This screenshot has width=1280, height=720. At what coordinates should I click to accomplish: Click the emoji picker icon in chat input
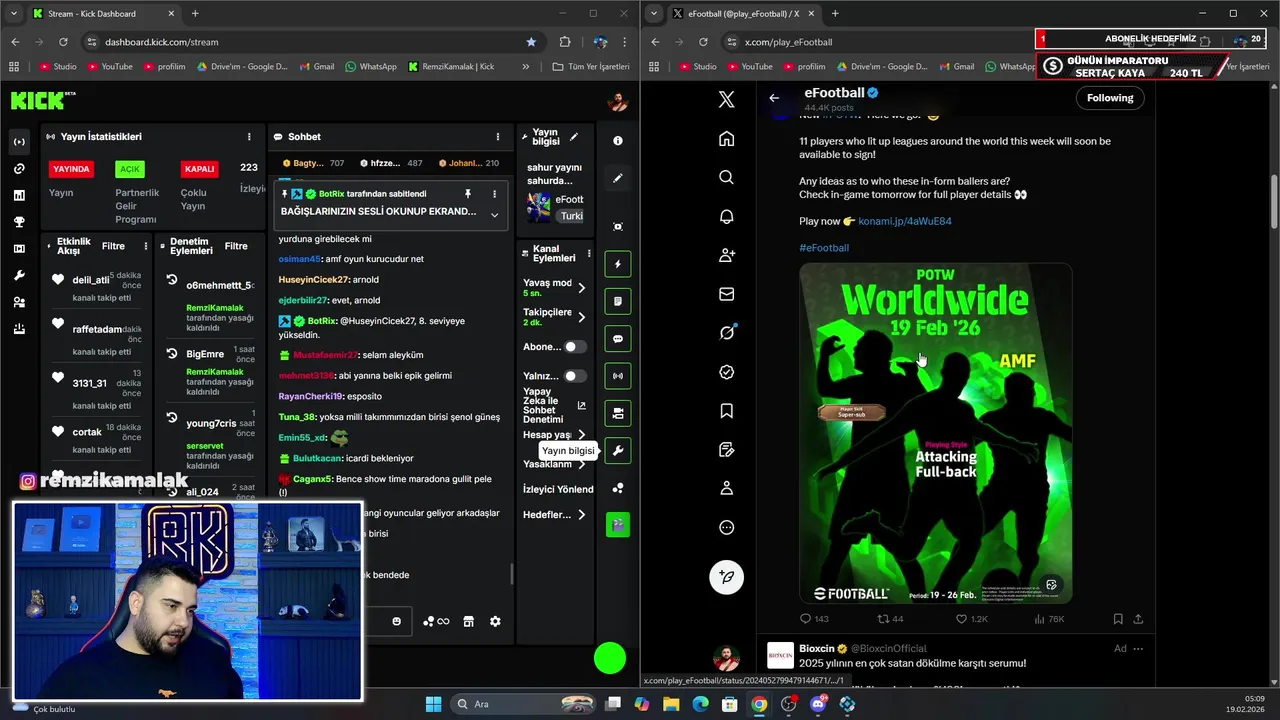(396, 622)
